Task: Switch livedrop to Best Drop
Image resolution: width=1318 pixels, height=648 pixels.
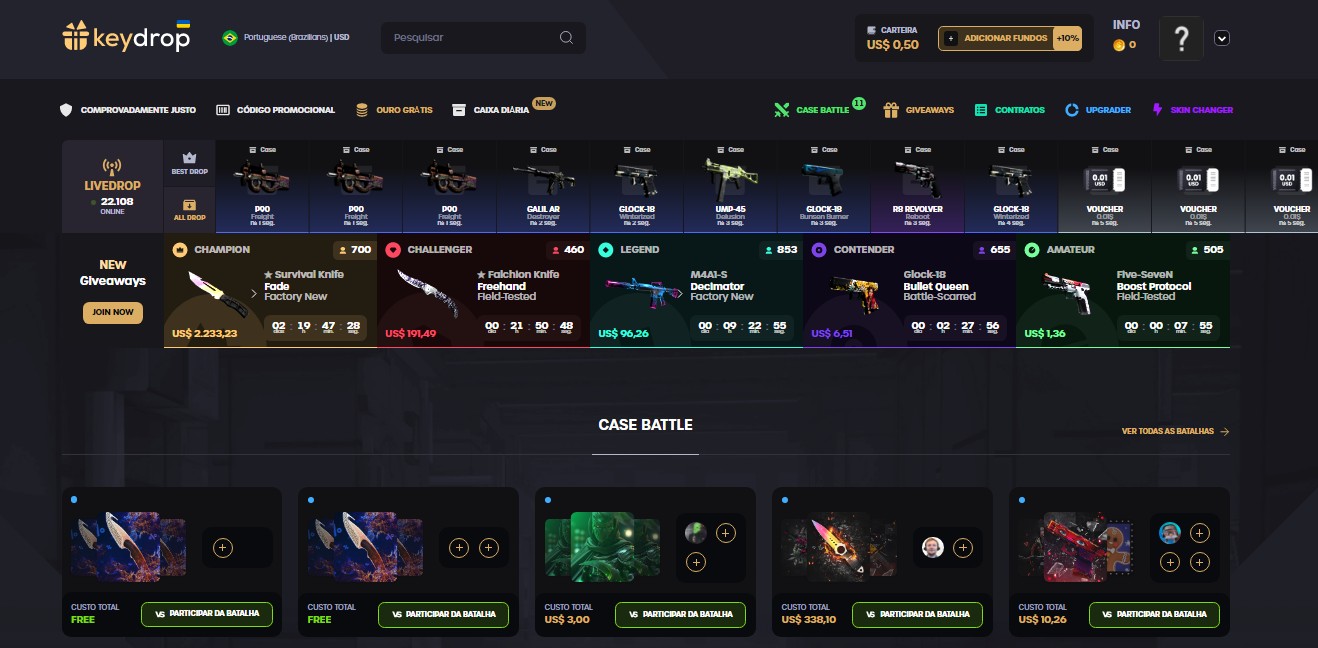Action: click(189, 163)
